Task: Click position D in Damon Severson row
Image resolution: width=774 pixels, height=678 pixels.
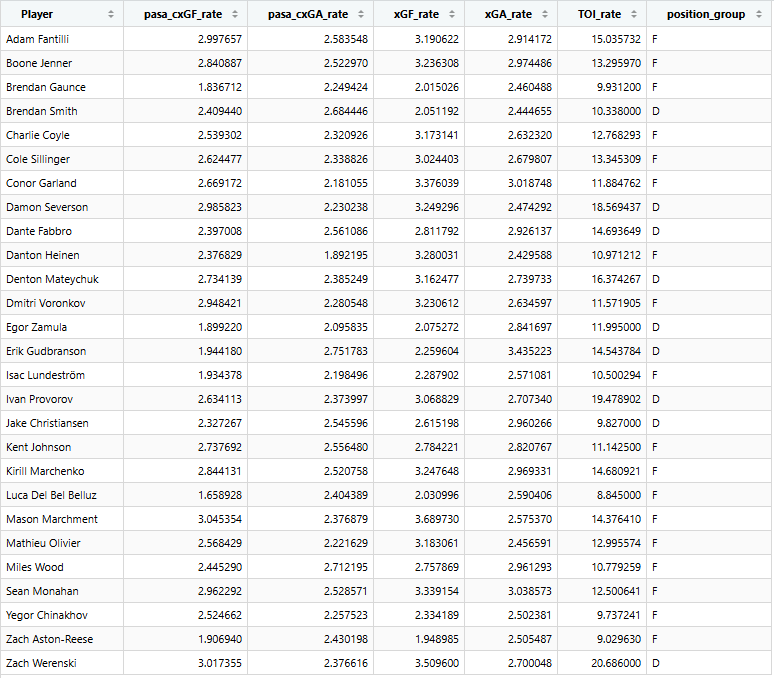Action: pos(656,207)
